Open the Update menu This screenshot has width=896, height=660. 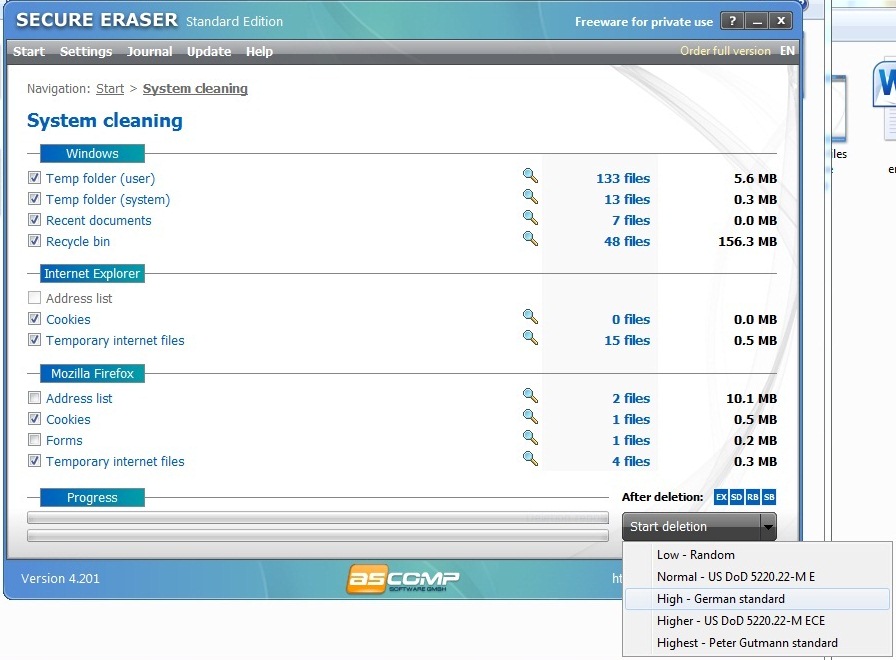coord(209,51)
